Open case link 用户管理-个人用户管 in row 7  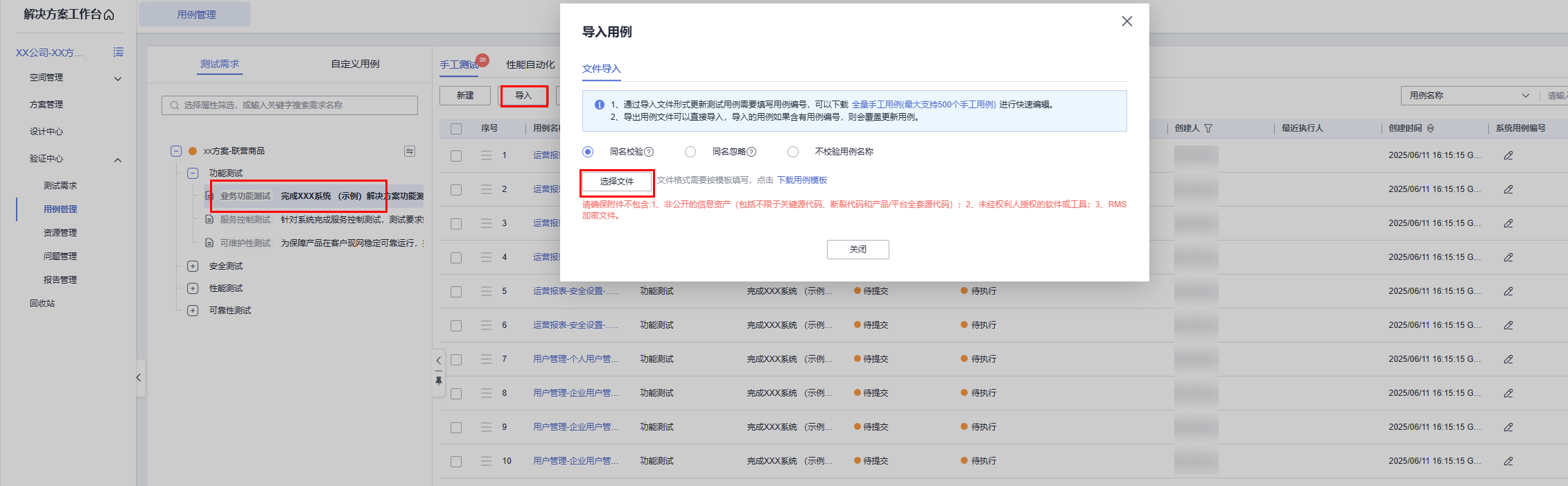coord(575,359)
